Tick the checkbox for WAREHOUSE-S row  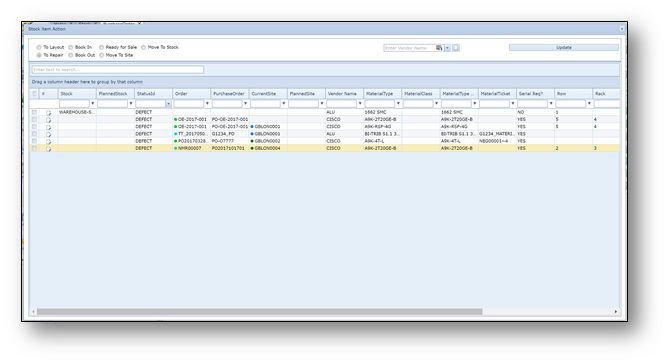click(34, 112)
